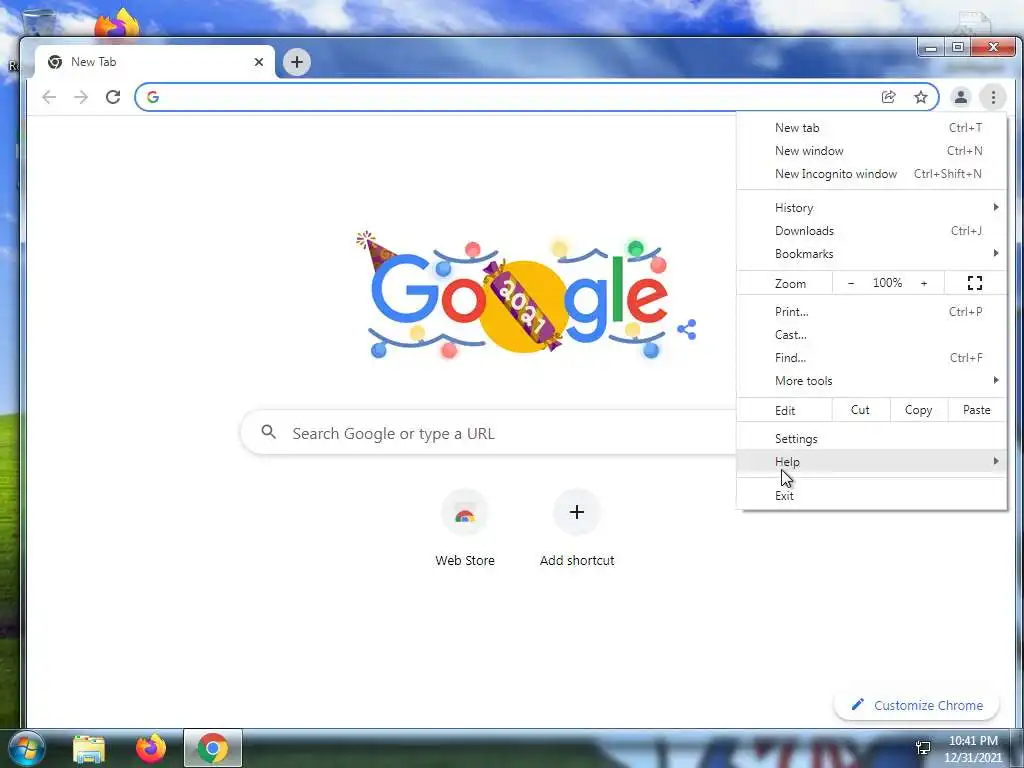Select New tab menu entry
The width and height of the screenshot is (1024, 768).
click(872, 128)
